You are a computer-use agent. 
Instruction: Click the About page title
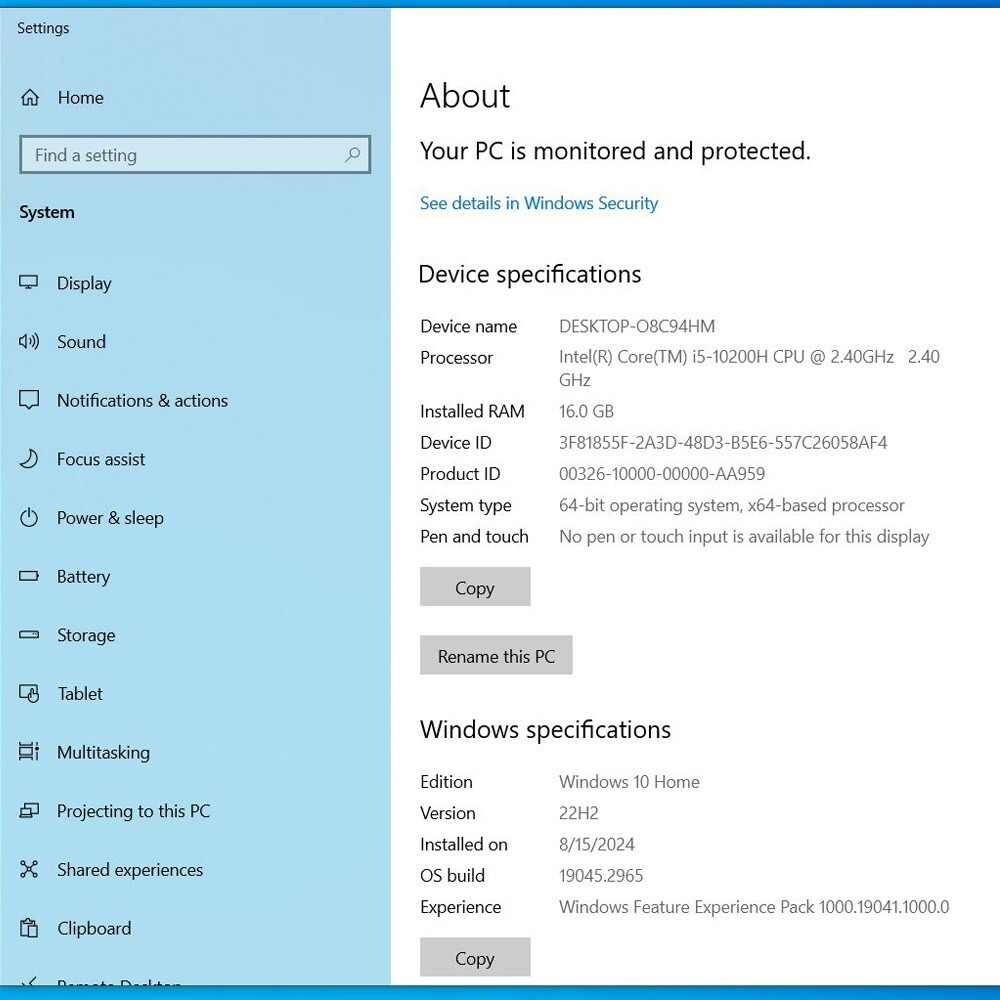[x=465, y=96]
